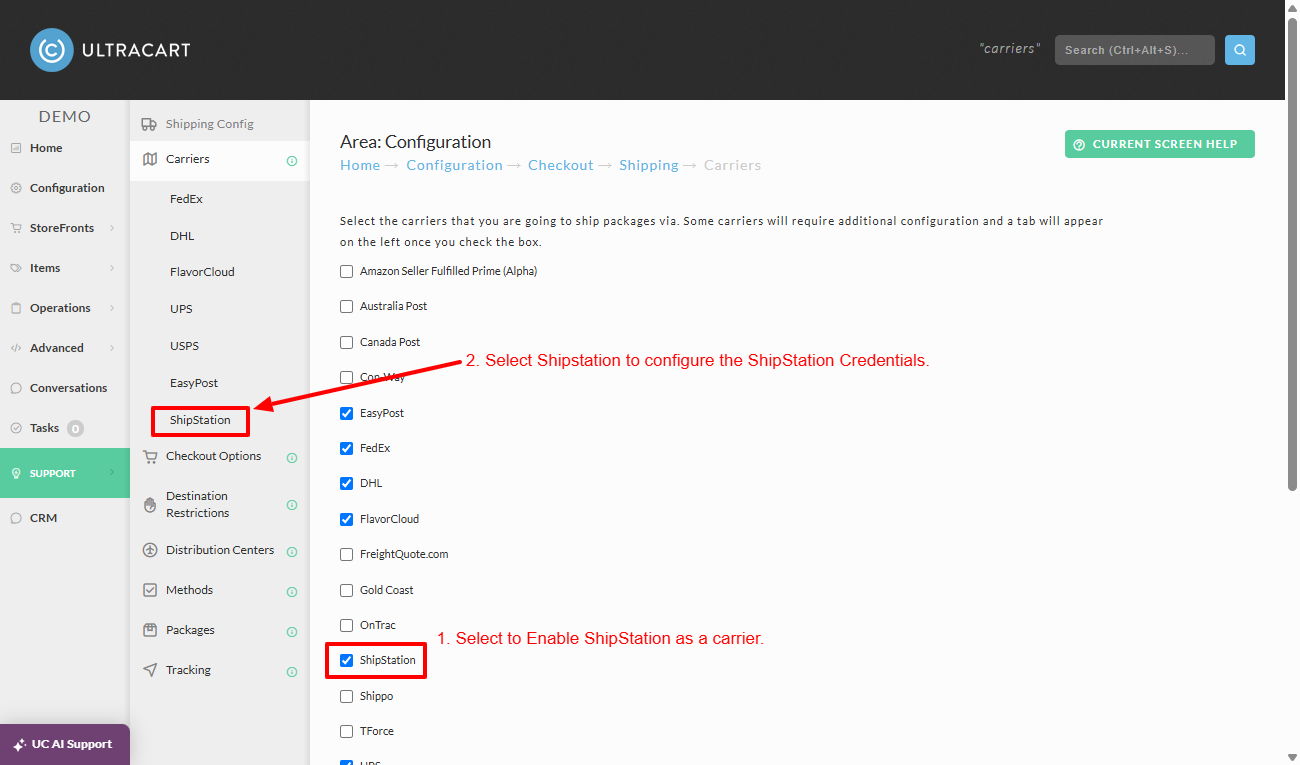The height and width of the screenshot is (765, 1300).
Task: Open the FedEx carrier settings tab
Action: pos(186,199)
